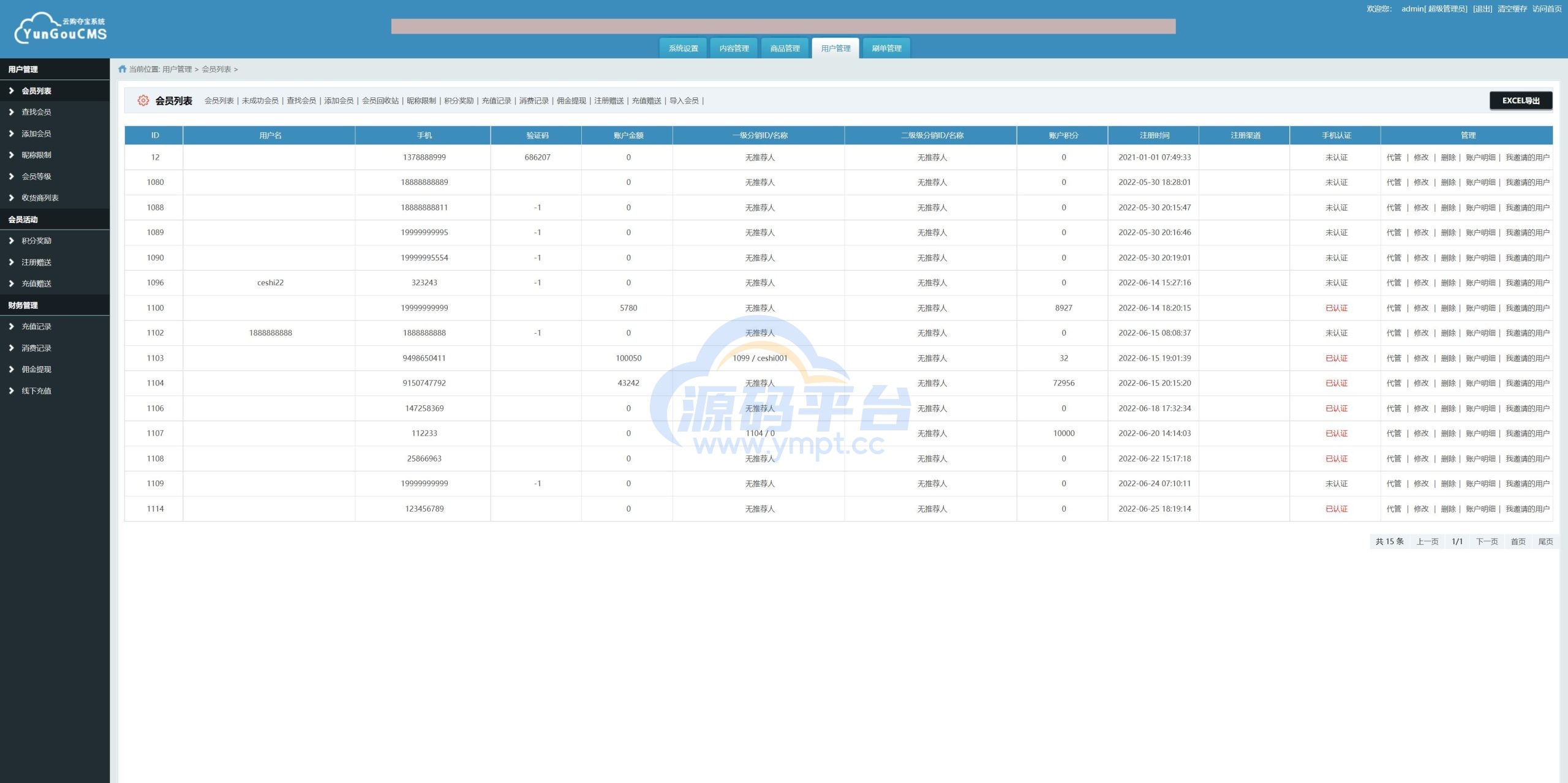Click the chevron icon next to 收货商列表
This screenshot has width=1568, height=783.
11,198
